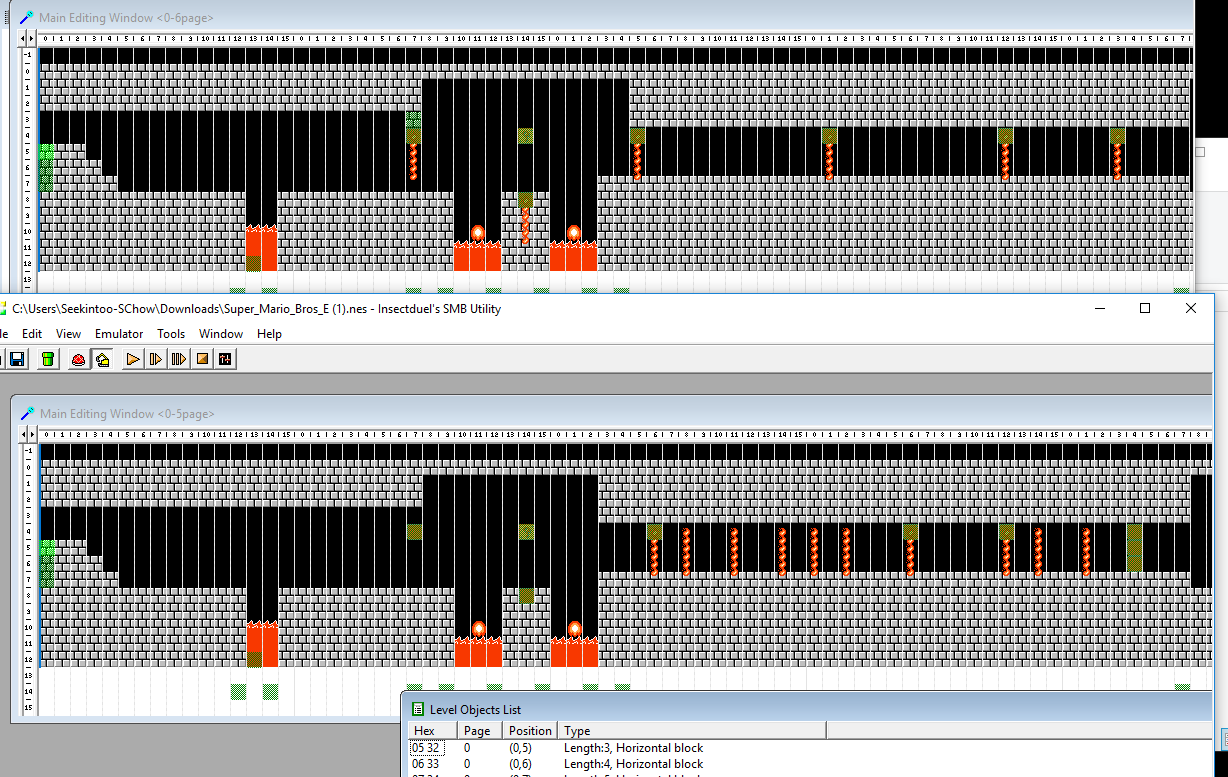This screenshot has width=1228, height=777.
Task: Click the Position column header
Action: tap(530, 731)
